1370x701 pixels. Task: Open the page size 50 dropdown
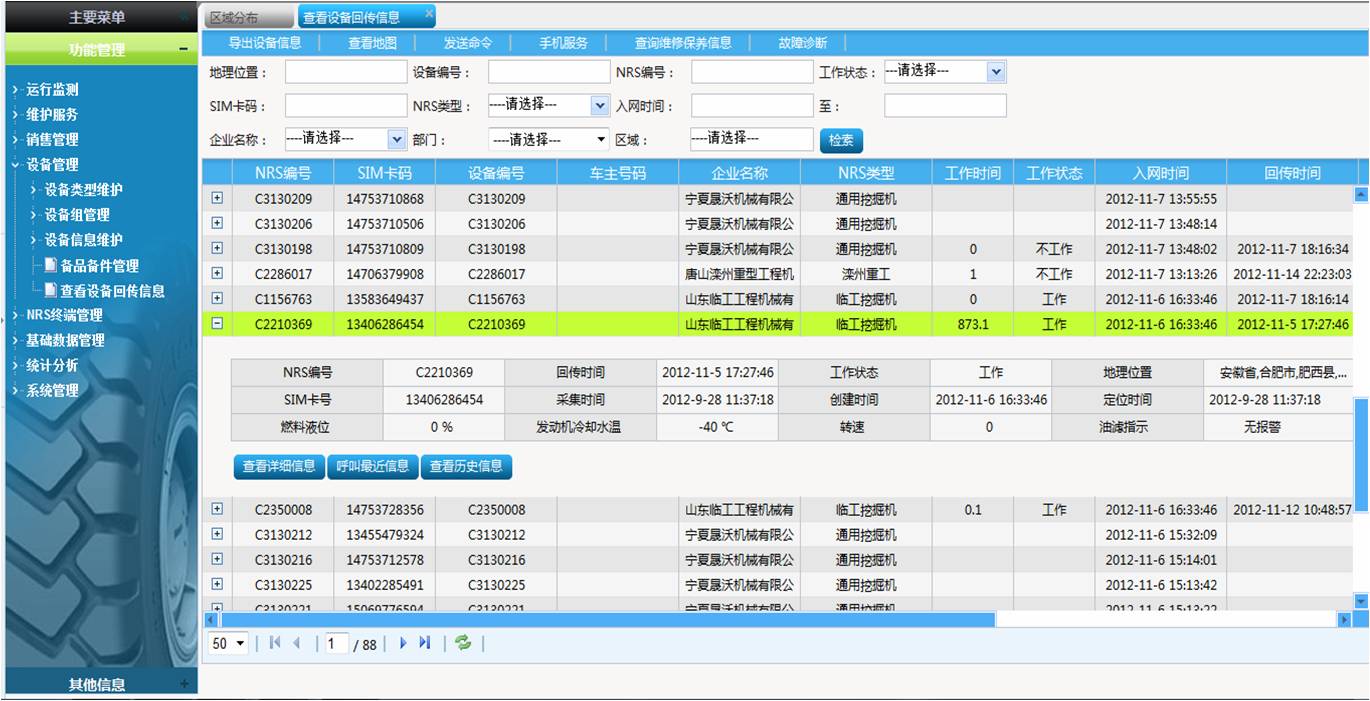(x=240, y=644)
